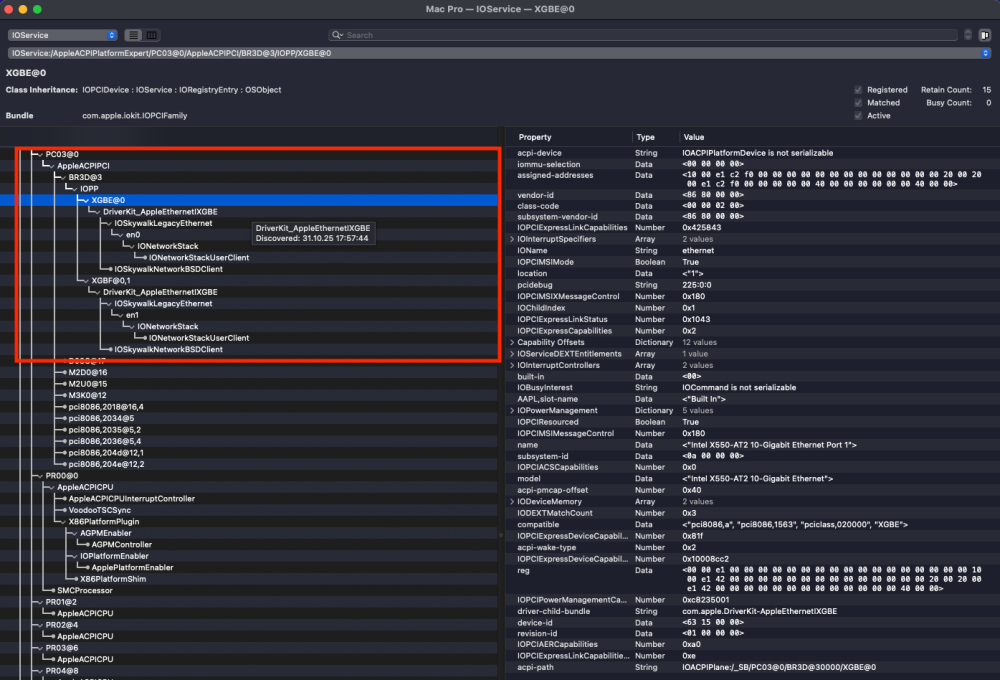Expand the Capability Offsets dictionary

511,343
